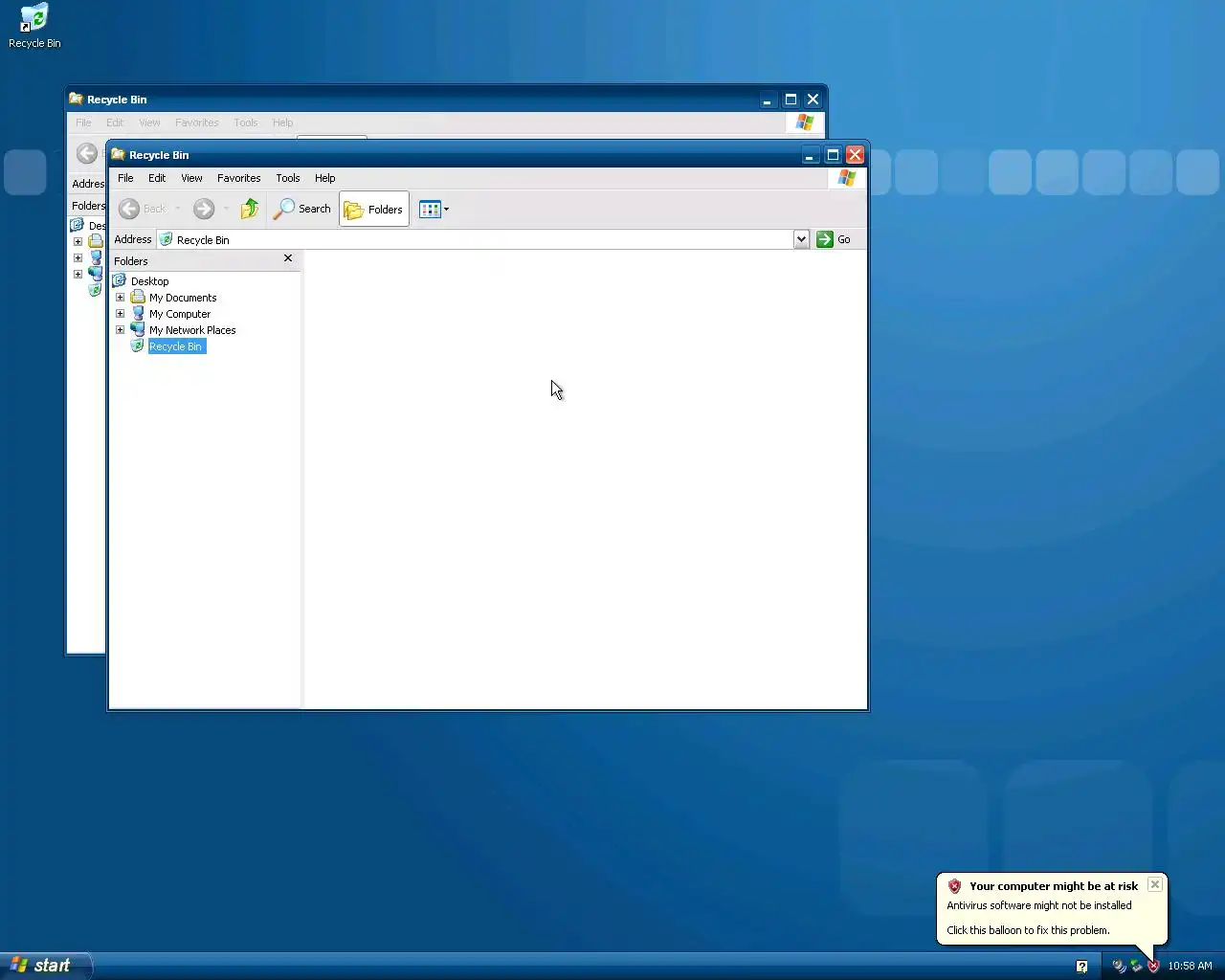The width and height of the screenshot is (1225, 980).
Task: Open Forward history dropdown arrow
Action: pyautogui.click(x=226, y=209)
